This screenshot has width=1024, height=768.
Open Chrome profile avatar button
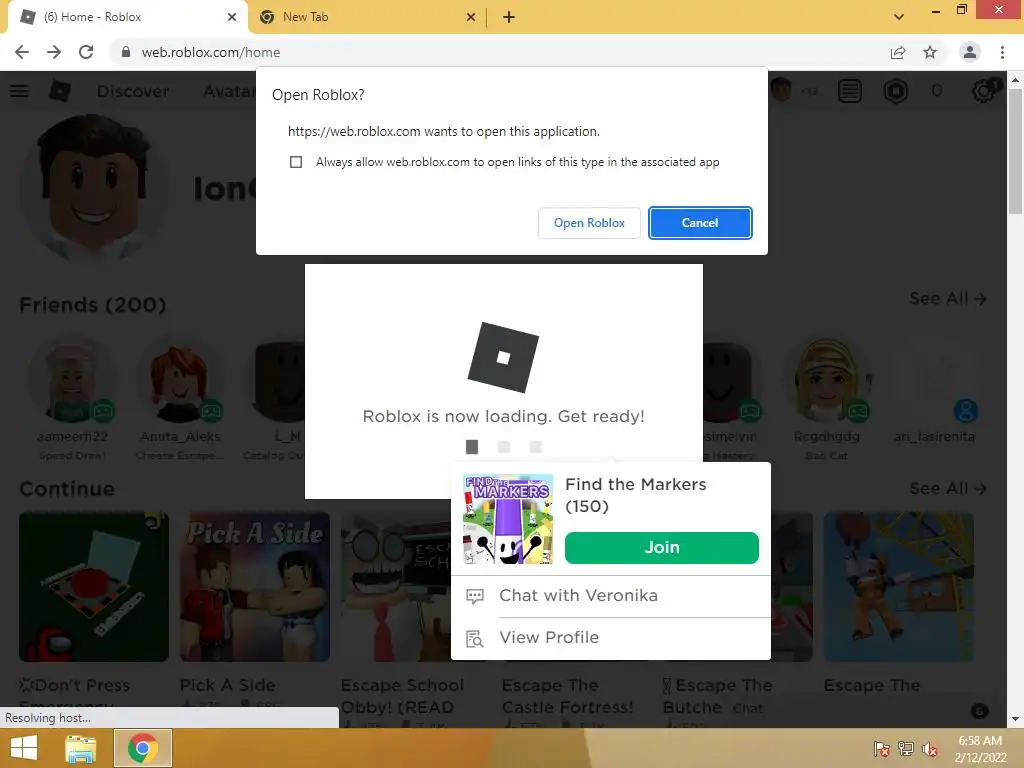[970, 52]
